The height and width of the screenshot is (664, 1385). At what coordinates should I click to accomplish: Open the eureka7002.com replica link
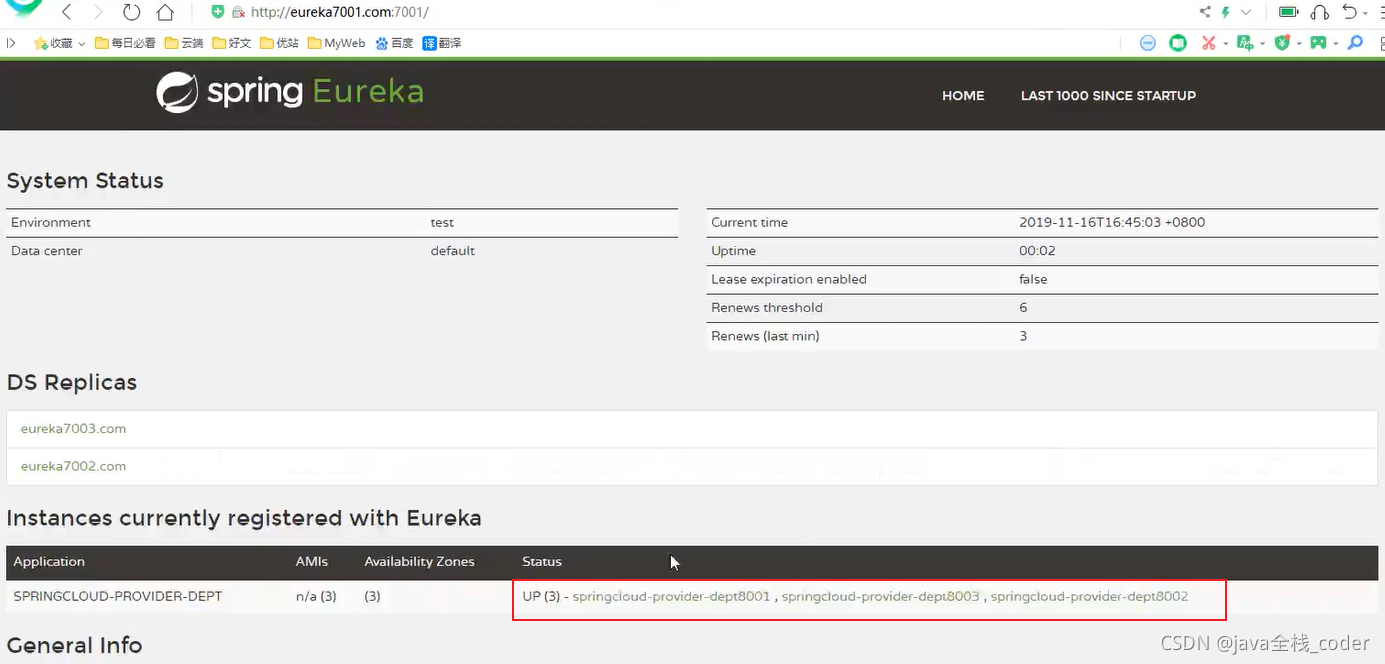73,467
